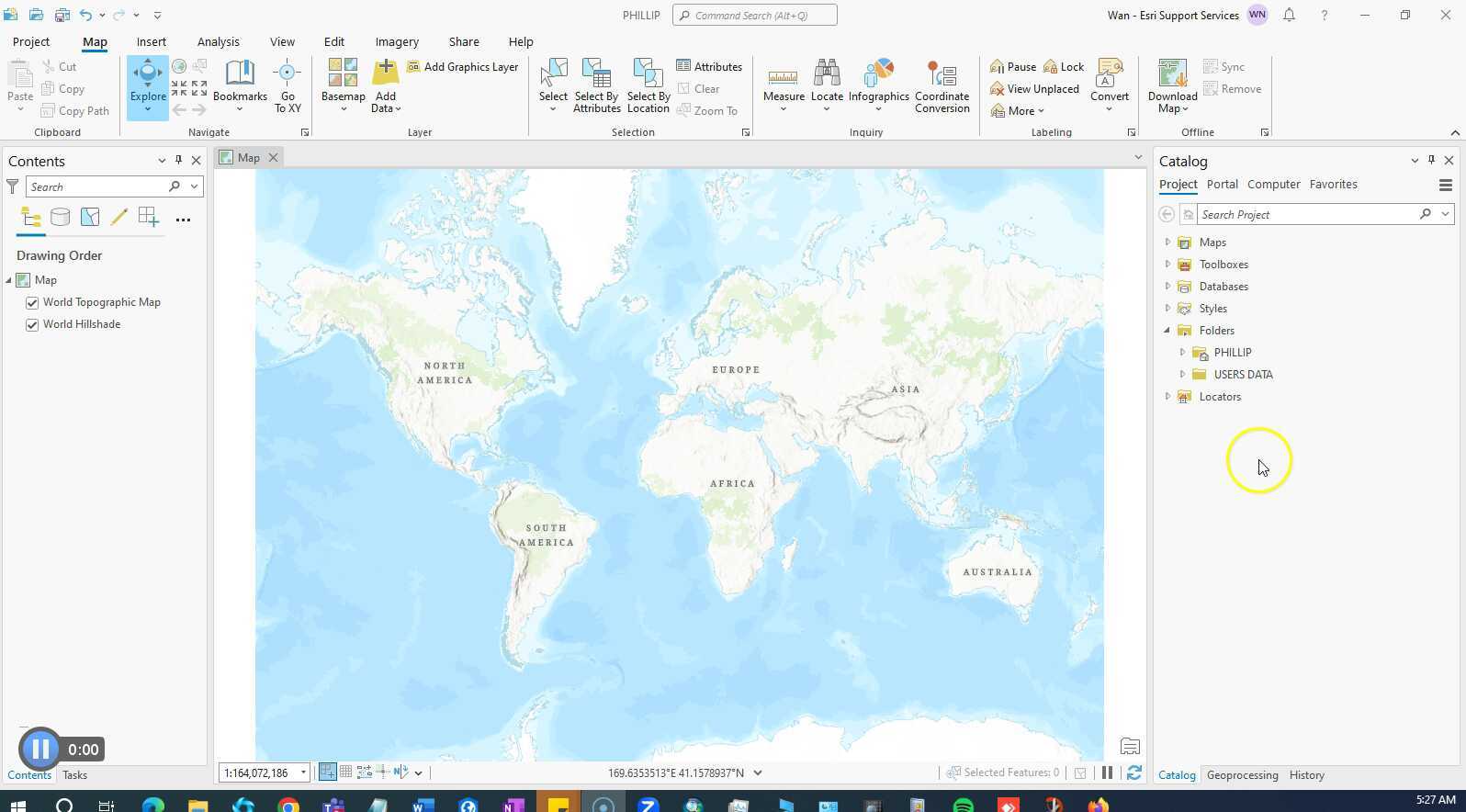This screenshot has height=812, width=1466.
Task: Switch to the Geoprocessing pane tab
Action: pos(1242,775)
